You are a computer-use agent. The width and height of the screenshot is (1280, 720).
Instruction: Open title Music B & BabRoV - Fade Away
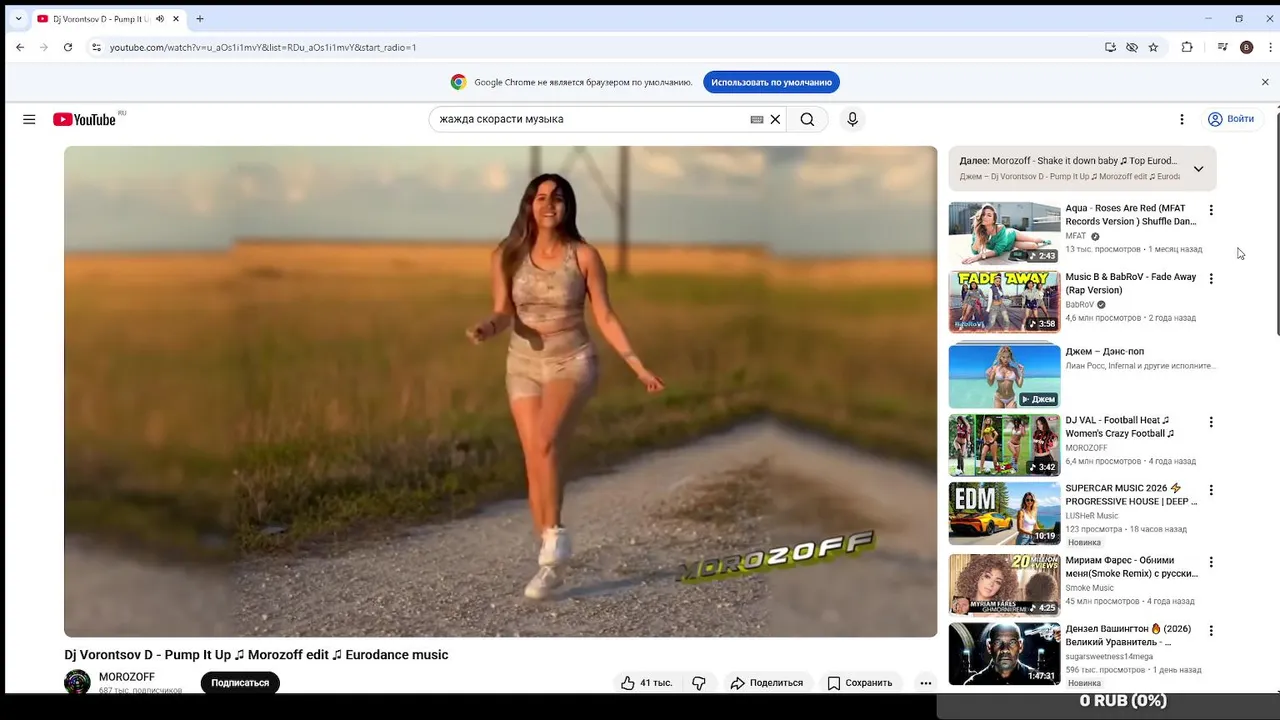(1130, 283)
